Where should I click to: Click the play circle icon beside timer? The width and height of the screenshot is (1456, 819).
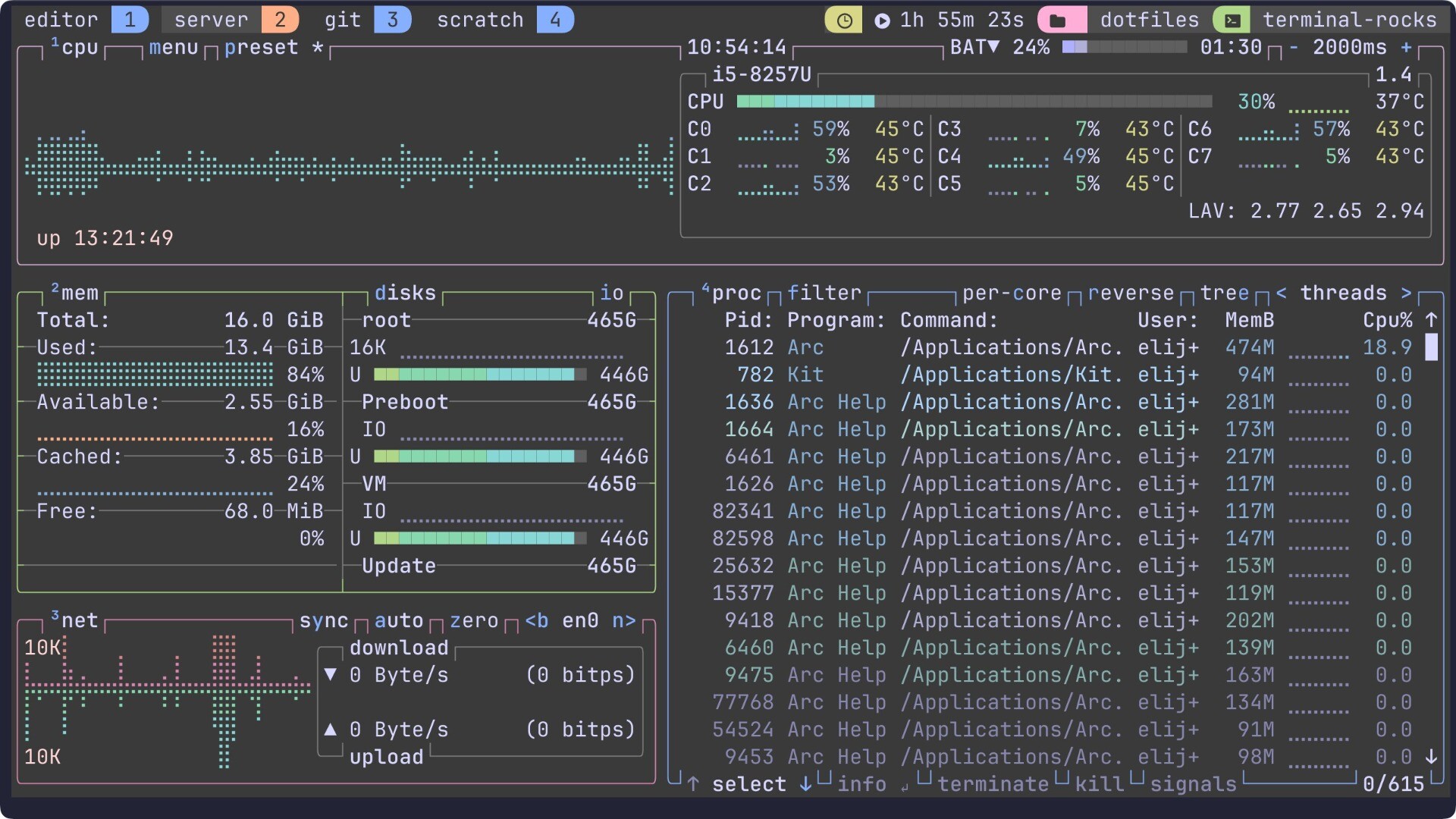point(882,20)
